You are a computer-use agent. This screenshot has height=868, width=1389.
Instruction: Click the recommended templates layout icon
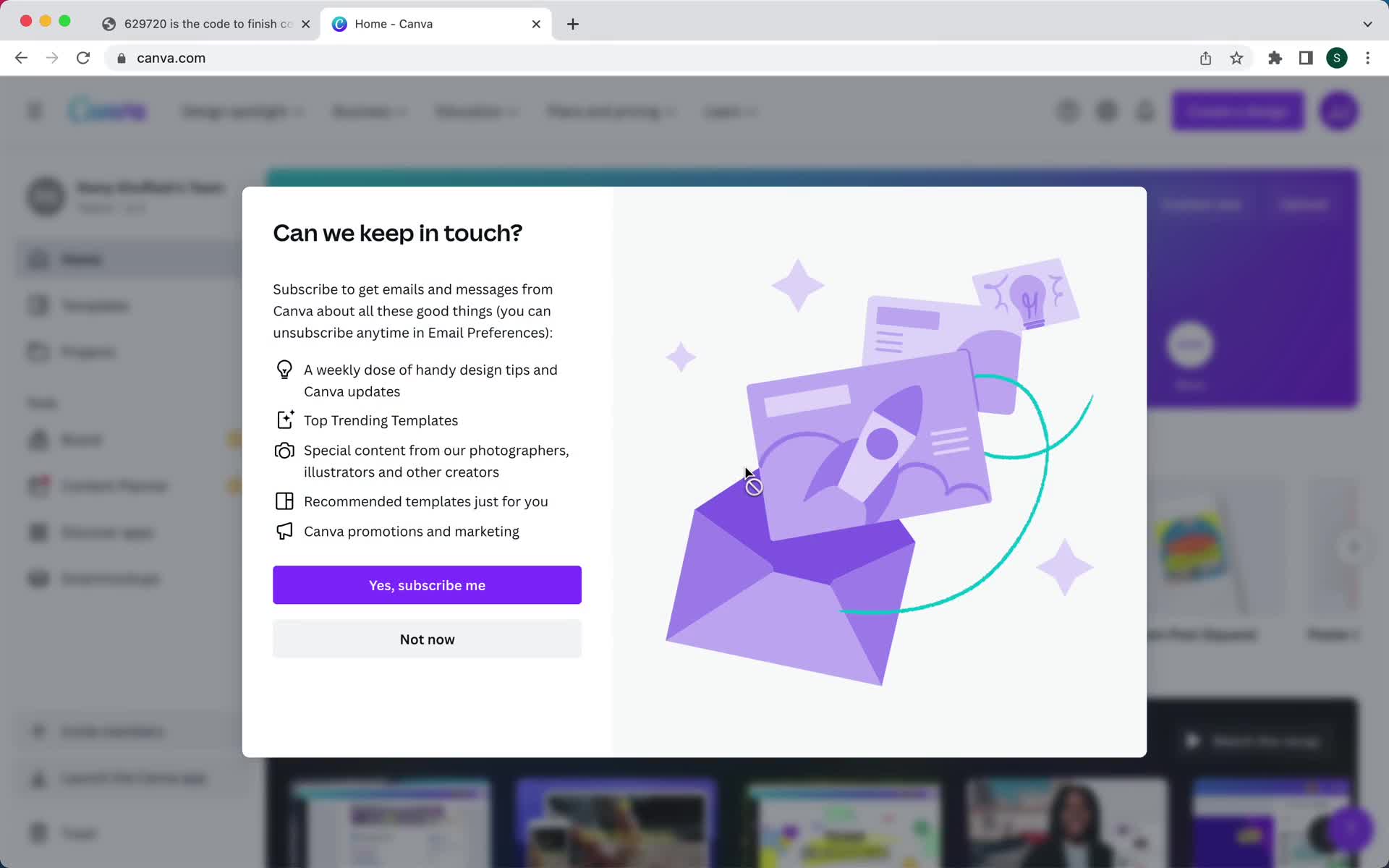click(x=284, y=501)
